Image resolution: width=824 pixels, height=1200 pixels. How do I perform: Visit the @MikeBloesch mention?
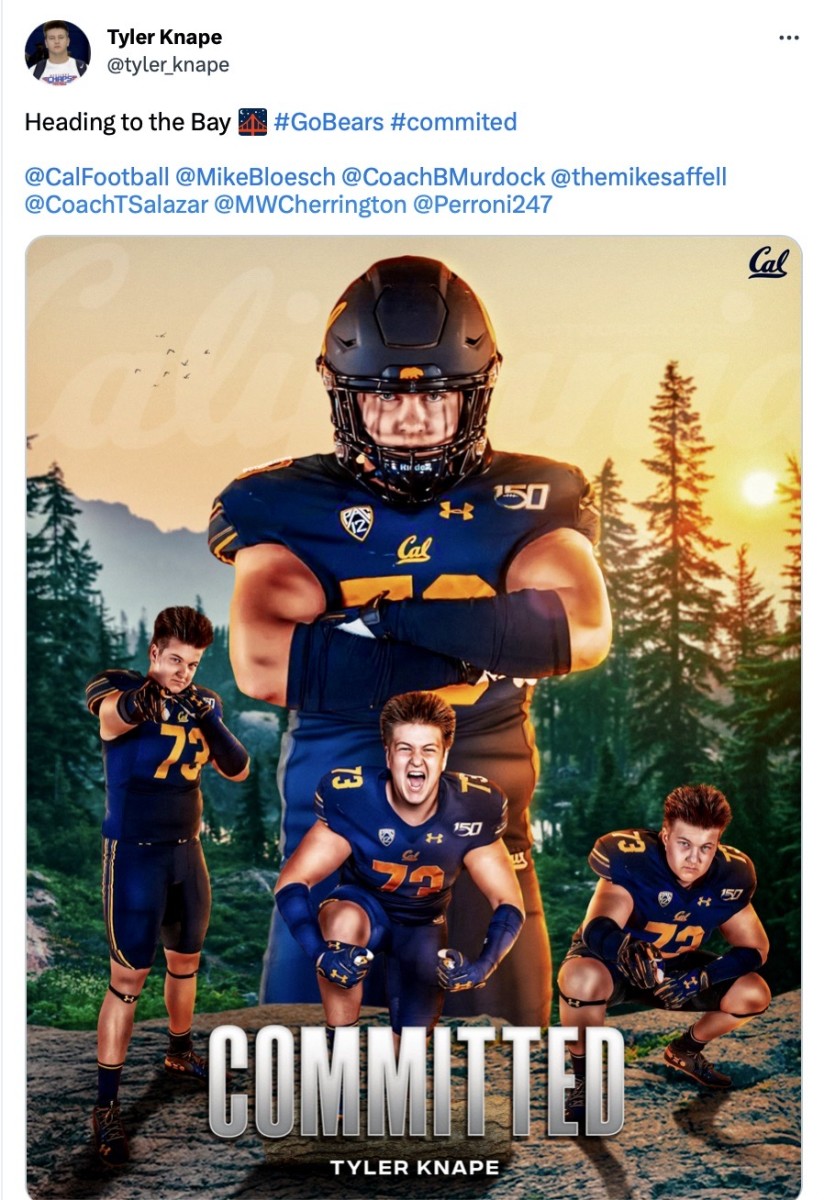pos(255,177)
